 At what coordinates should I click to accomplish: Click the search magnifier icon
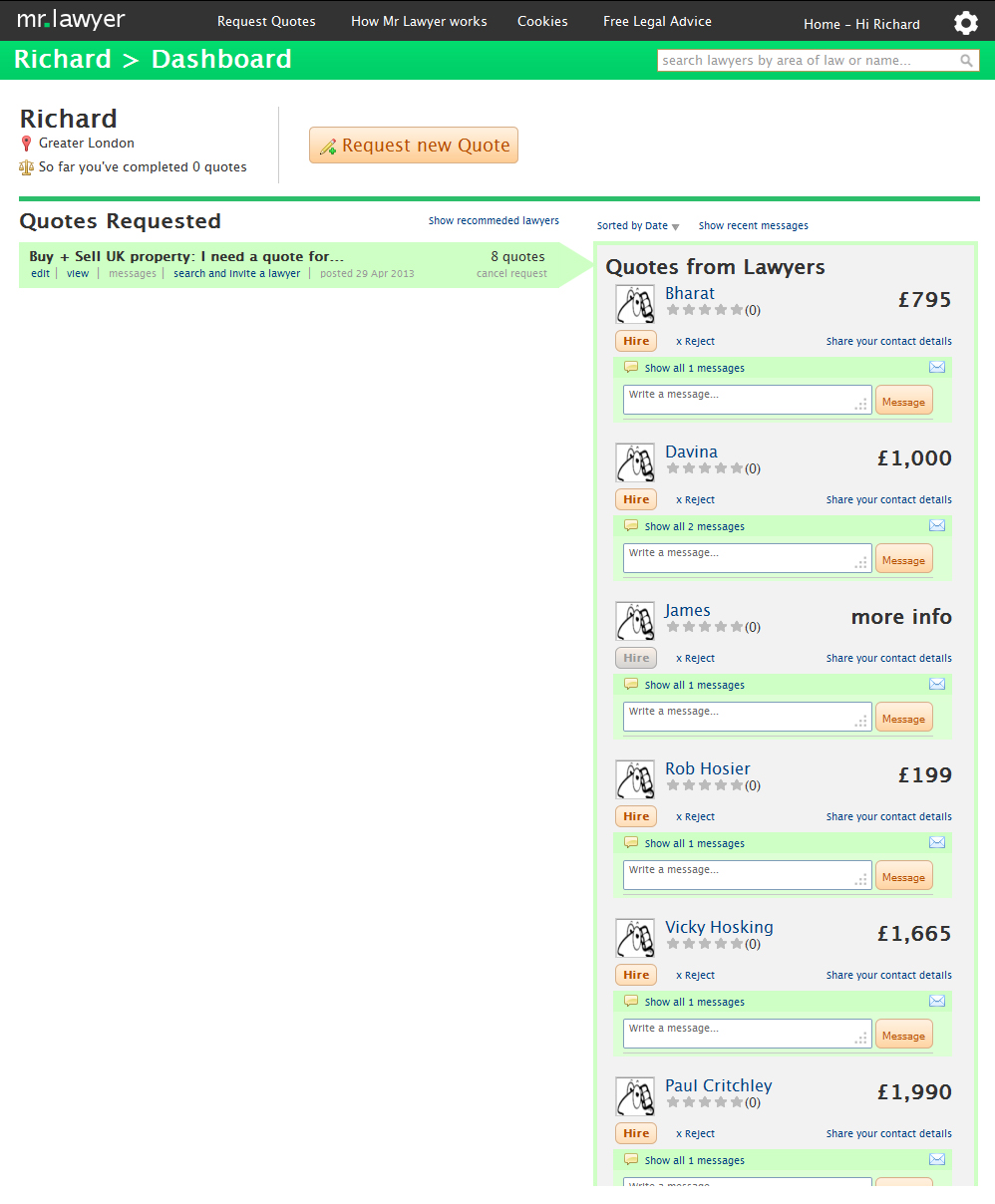[x=966, y=61]
